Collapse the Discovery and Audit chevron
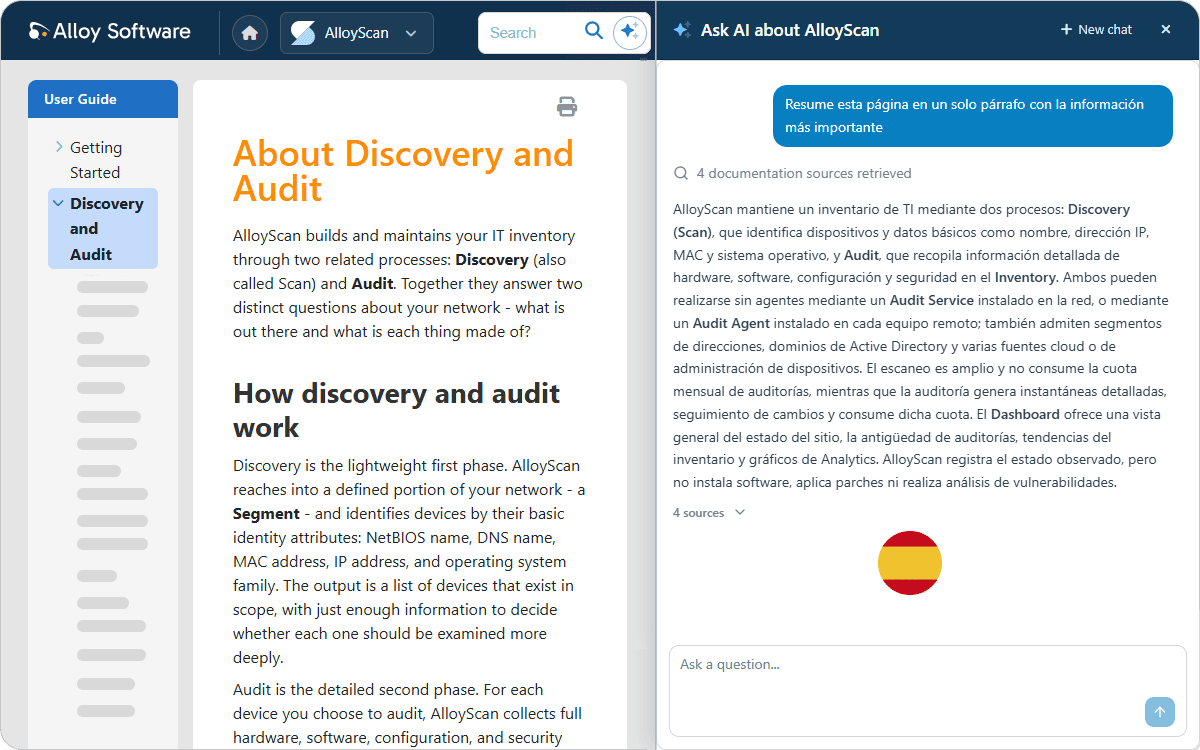This screenshot has height=750, width=1200. (x=57, y=203)
